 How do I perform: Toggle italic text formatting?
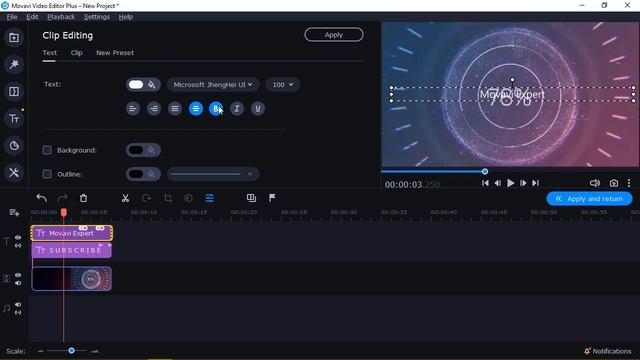point(237,109)
